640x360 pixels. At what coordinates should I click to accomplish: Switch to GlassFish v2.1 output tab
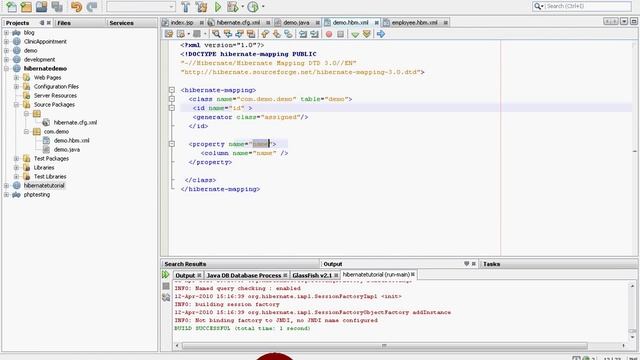tap(312, 276)
